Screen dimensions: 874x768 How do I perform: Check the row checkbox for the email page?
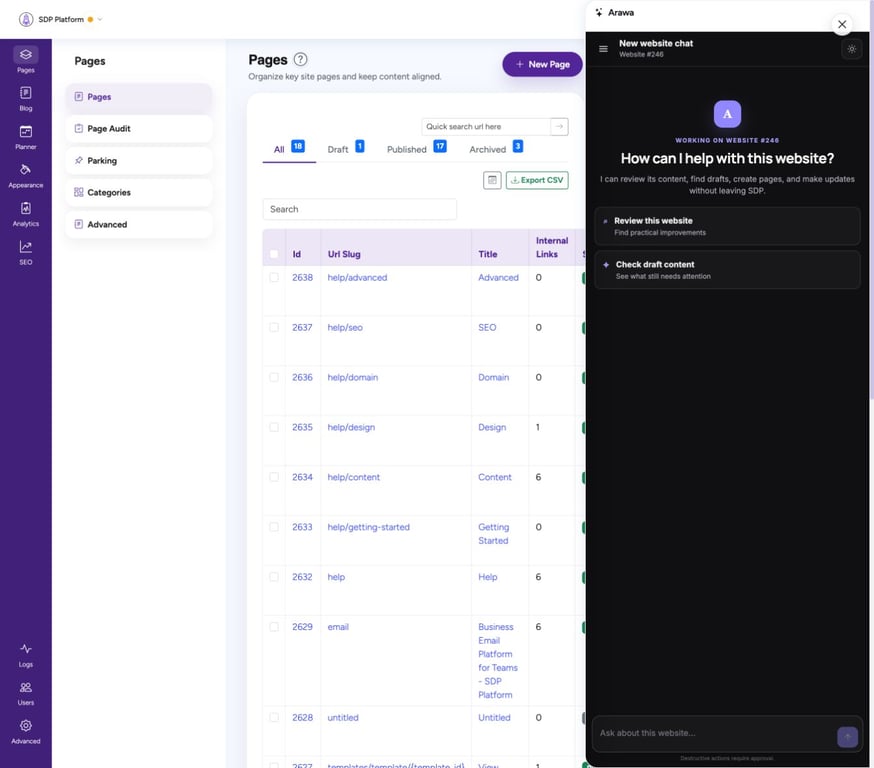[274, 627]
